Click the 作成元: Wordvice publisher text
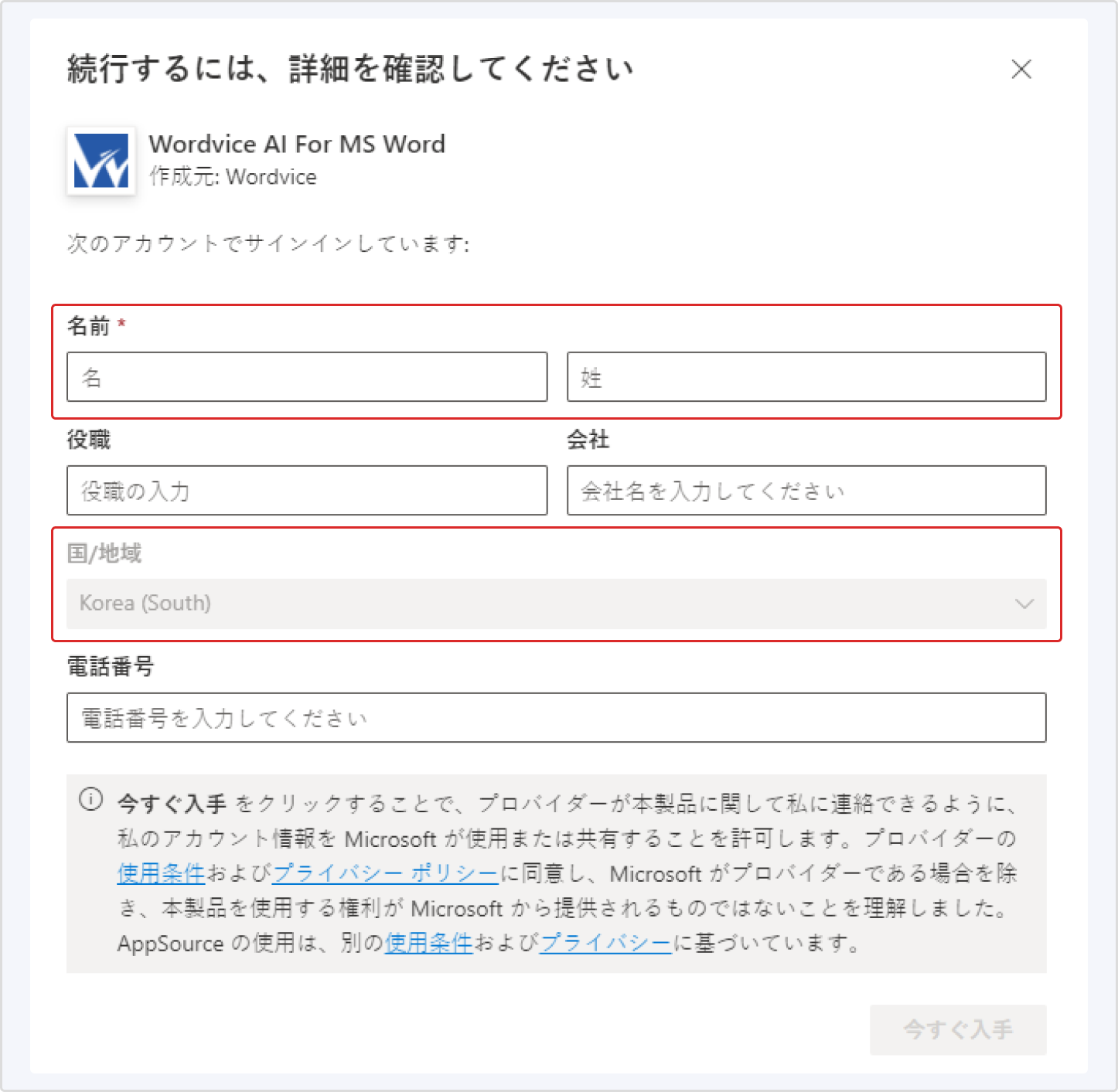Image resolution: width=1118 pixels, height=1092 pixels. pyautogui.click(x=233, y=177)
